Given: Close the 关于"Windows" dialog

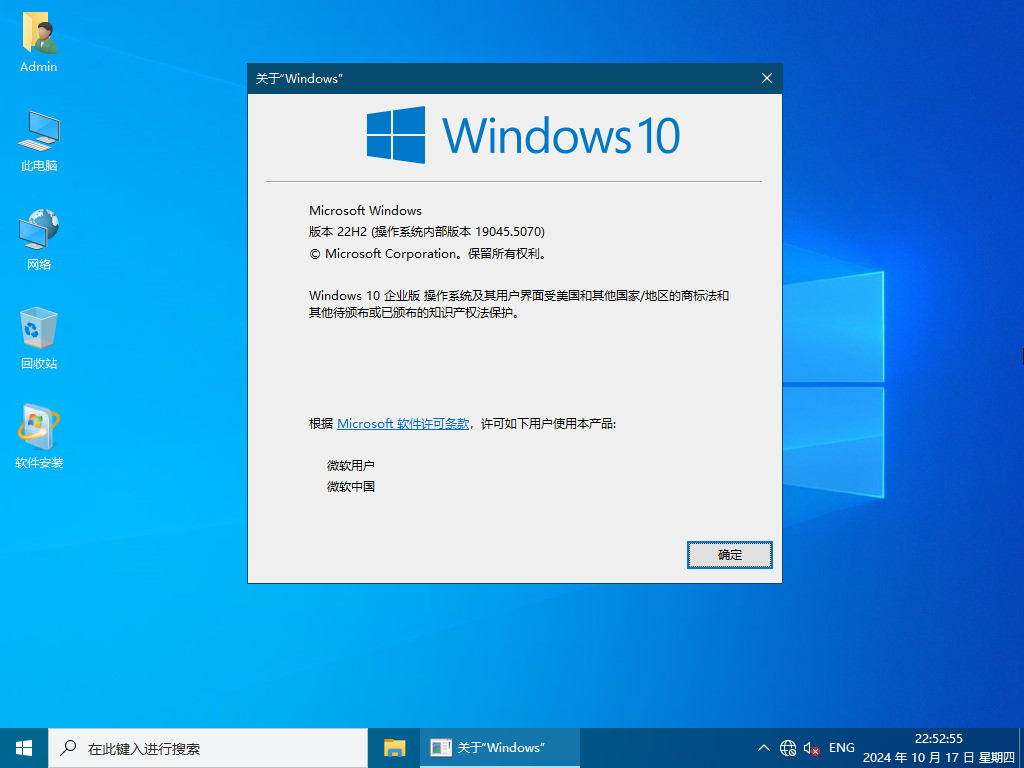Looking at the screenshot, I should tap(767, 78).
